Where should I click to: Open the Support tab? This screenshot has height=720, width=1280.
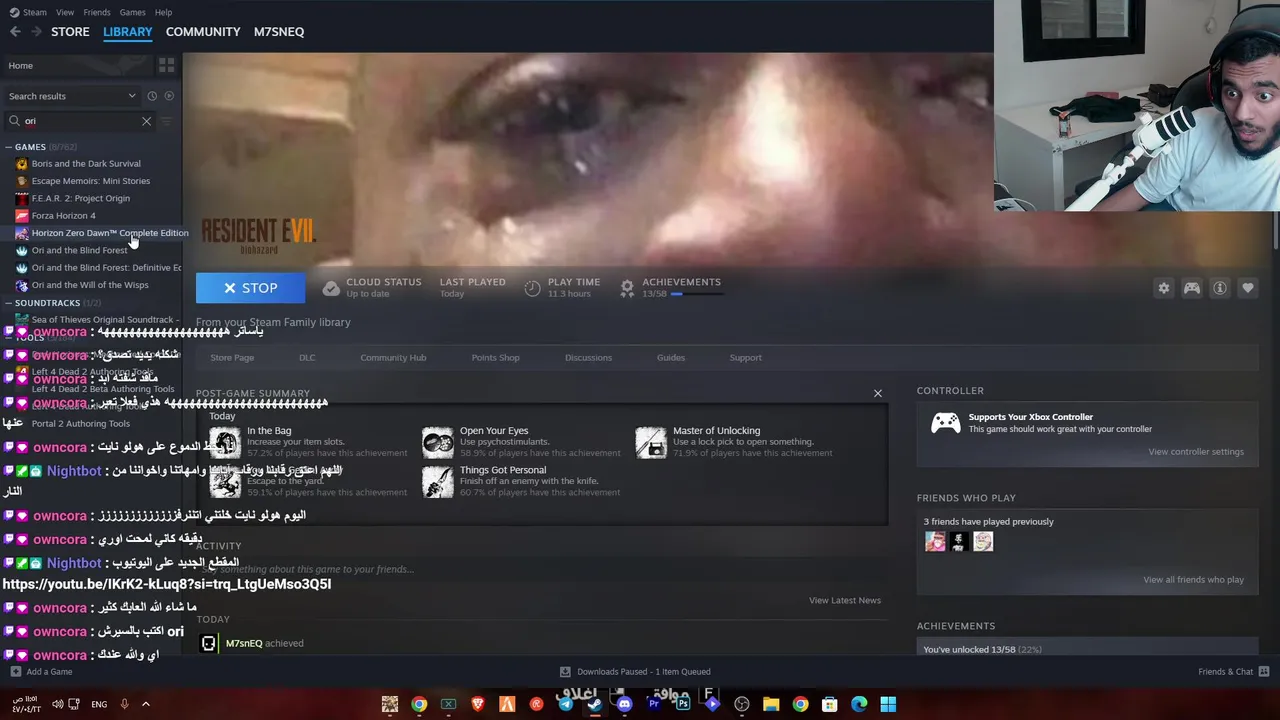tap(745, 358)
